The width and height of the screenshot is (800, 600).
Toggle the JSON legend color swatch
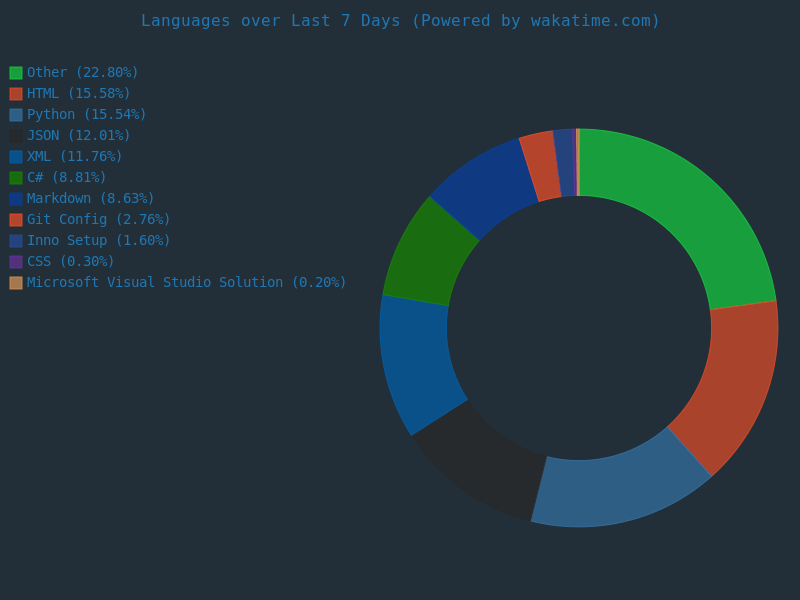click(x=16, y=136)
